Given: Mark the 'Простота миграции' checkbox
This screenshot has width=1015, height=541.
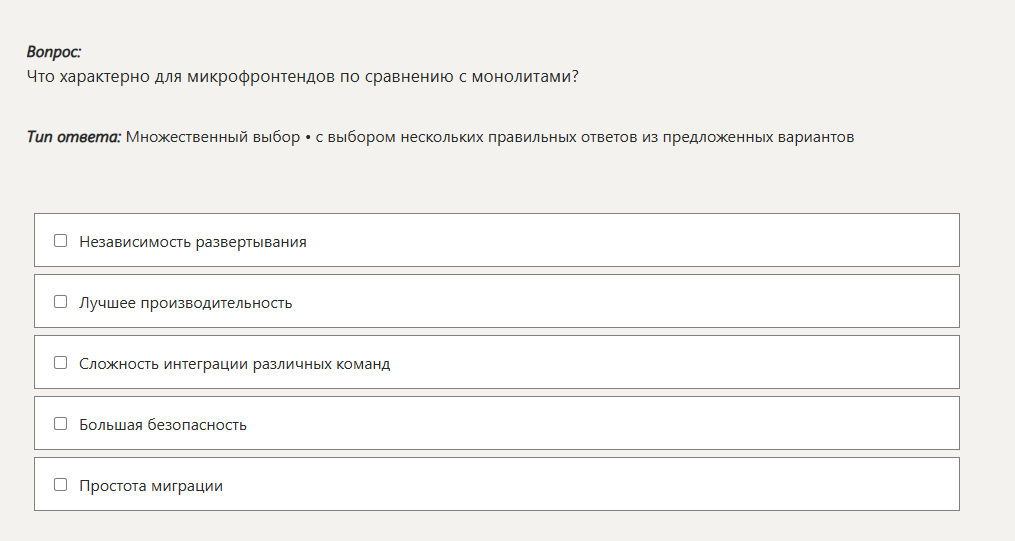Looking at the screenshot, I should [x=60, y=485].
